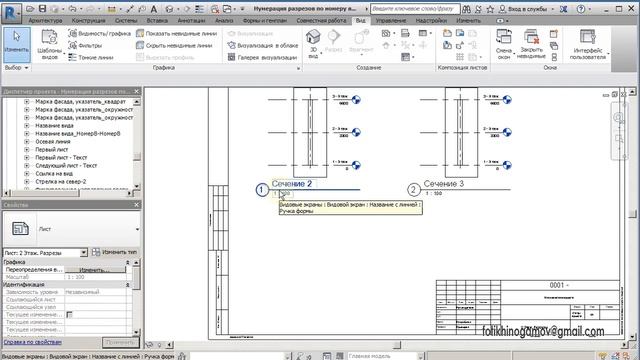The image size is (640, 360).
Task: Switch to the Вставка tab
Action: [x=157, y=20]
